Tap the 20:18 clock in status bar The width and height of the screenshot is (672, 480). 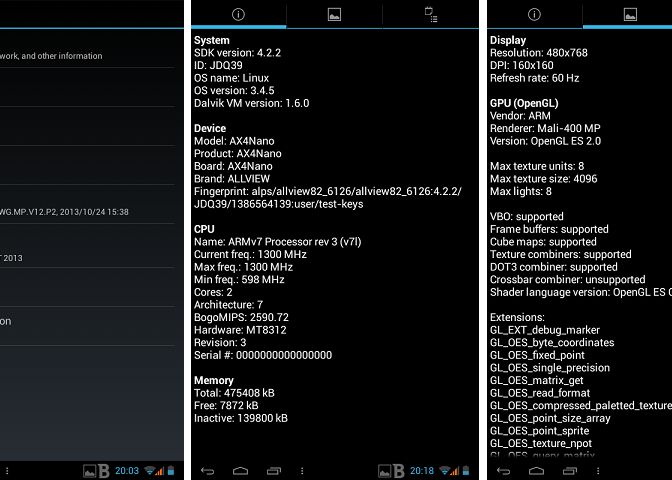point(422,470)
